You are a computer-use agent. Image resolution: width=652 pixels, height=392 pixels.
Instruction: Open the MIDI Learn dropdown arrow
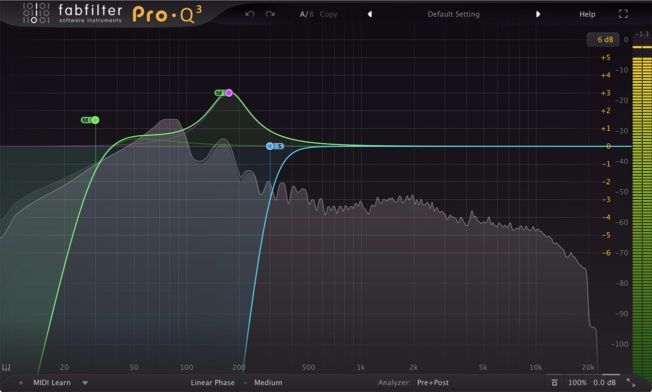[x=85, y=382]
